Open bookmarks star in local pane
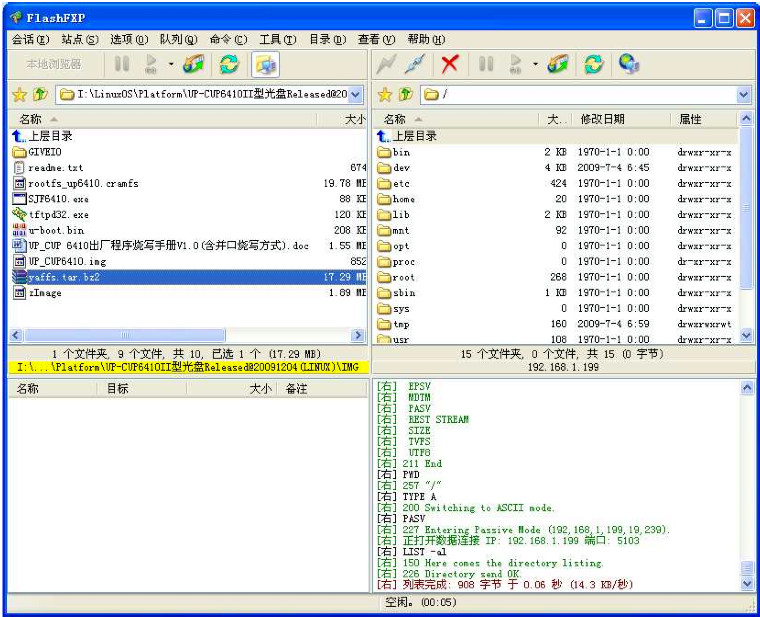The width and height of the screenshot is (760, 617). [19, 94]
